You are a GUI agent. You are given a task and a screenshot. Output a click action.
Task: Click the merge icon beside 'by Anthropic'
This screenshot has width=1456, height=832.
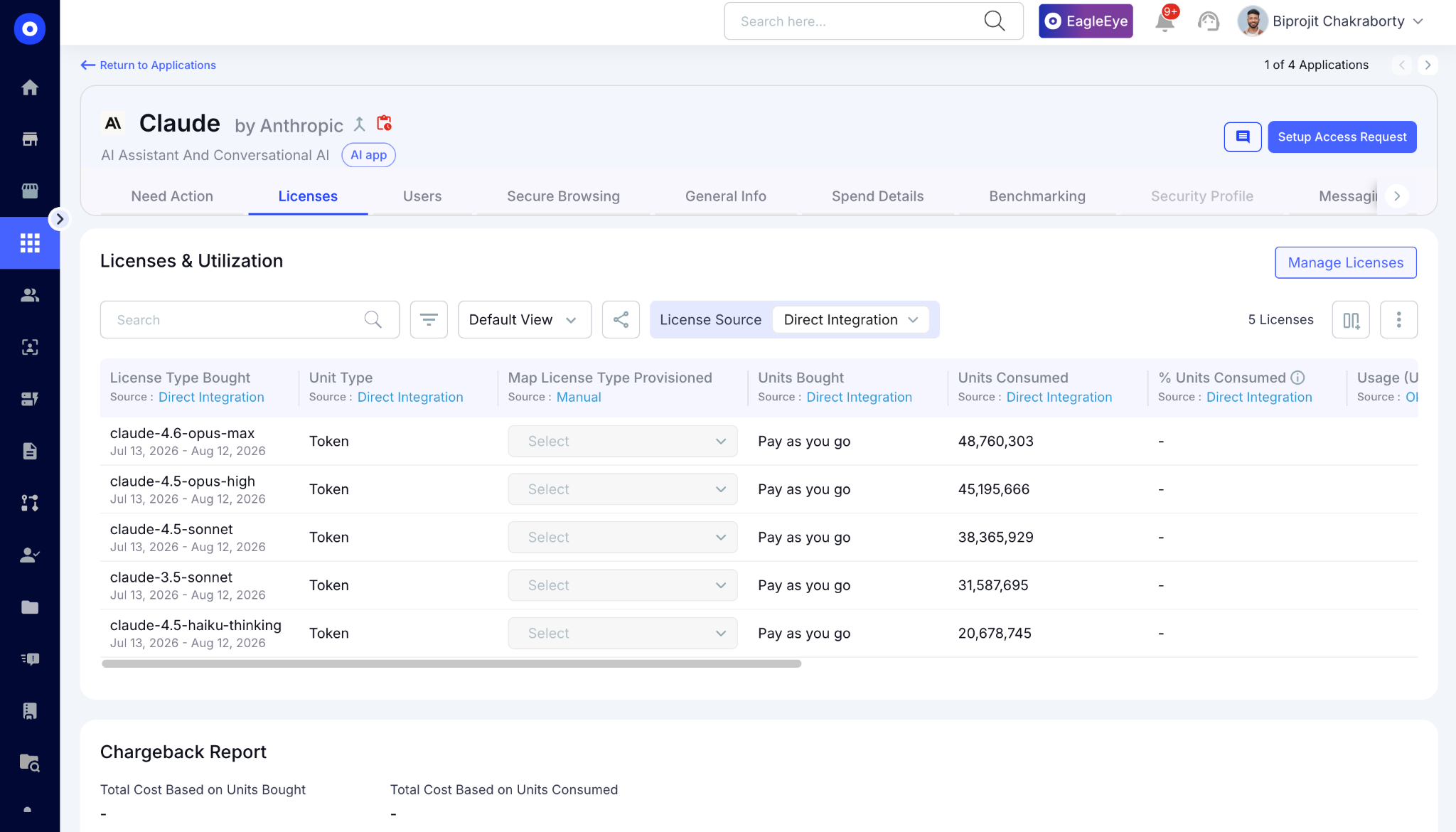coord(360,124)
